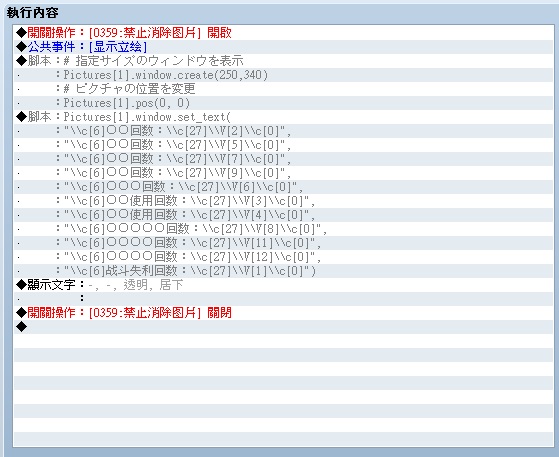Select the 战斗失利回数 line with \\V[1]
The width and height of the screenshot is (559, 457).
tap(283, 271)
